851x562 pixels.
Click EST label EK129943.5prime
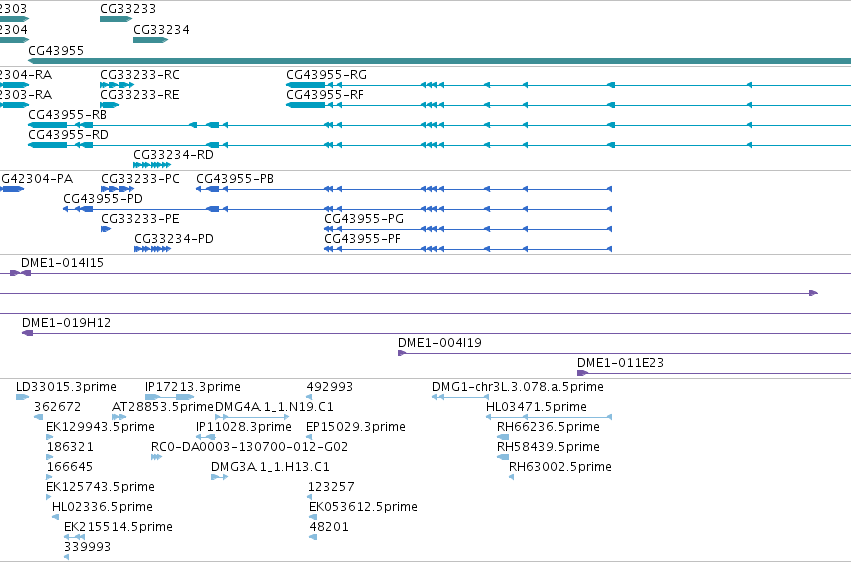[100, 427]
